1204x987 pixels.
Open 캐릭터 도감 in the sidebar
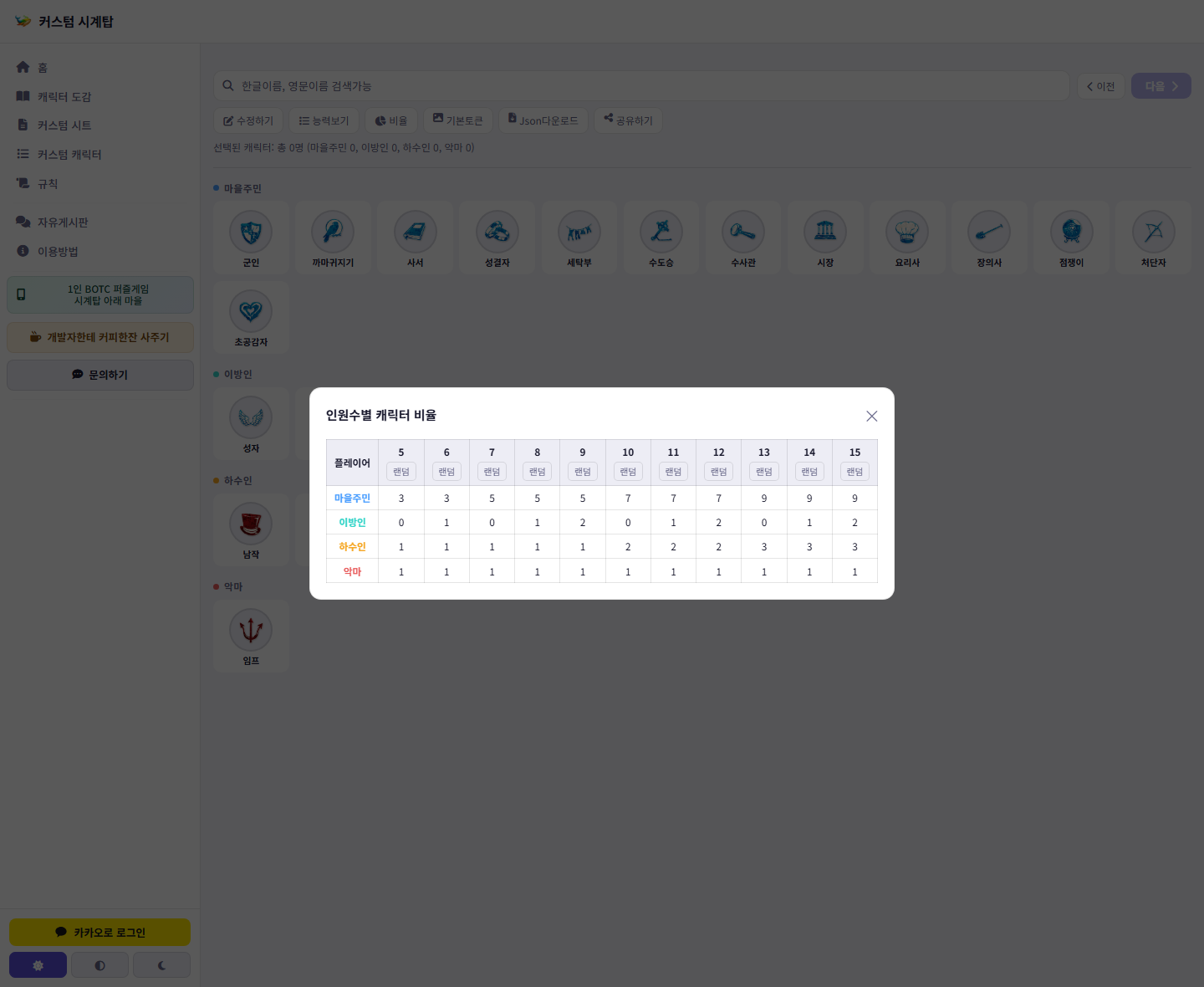click(x=100, y=96)
